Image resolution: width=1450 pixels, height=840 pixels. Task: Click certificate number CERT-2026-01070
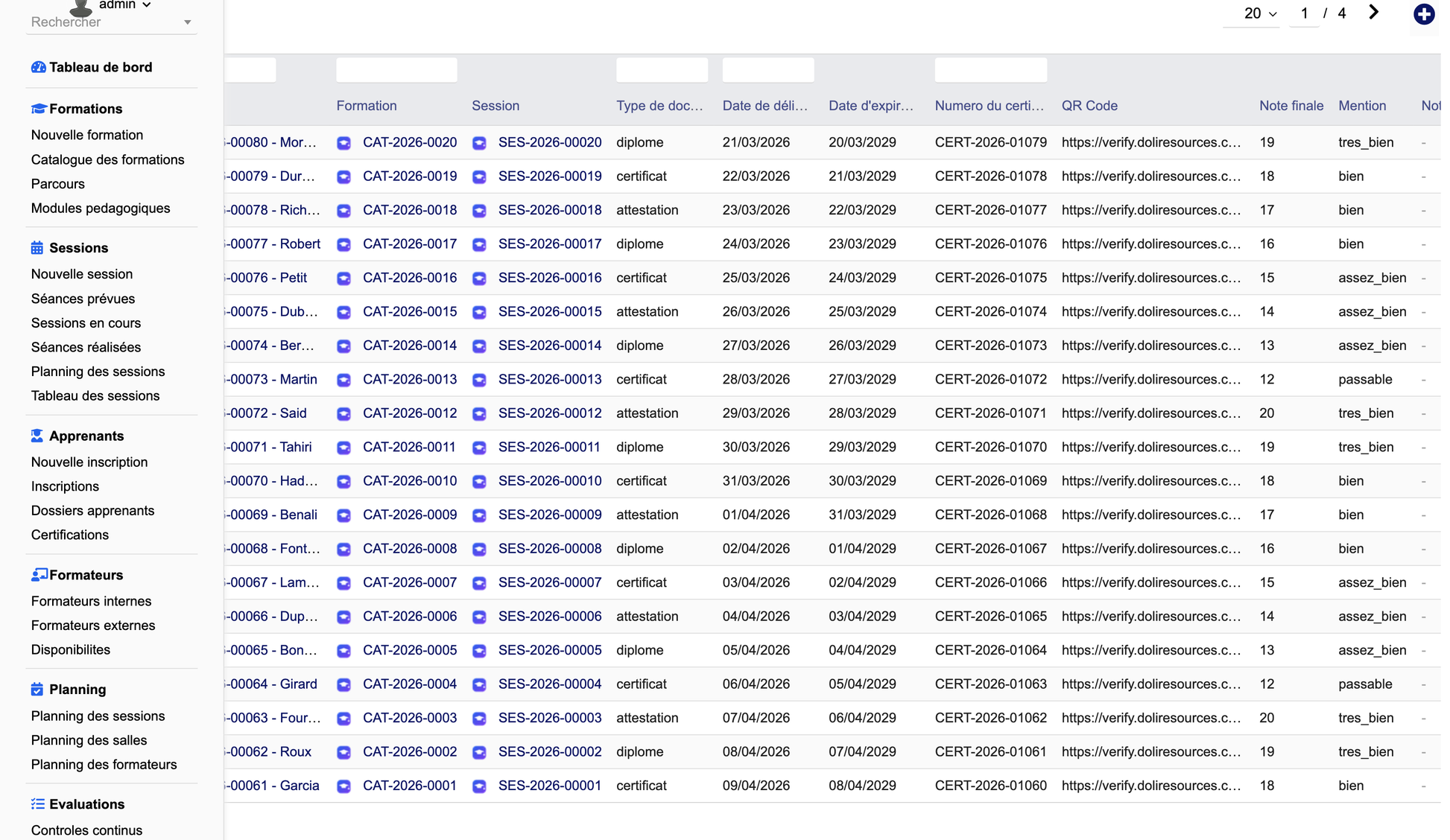(x=990, y=448)
